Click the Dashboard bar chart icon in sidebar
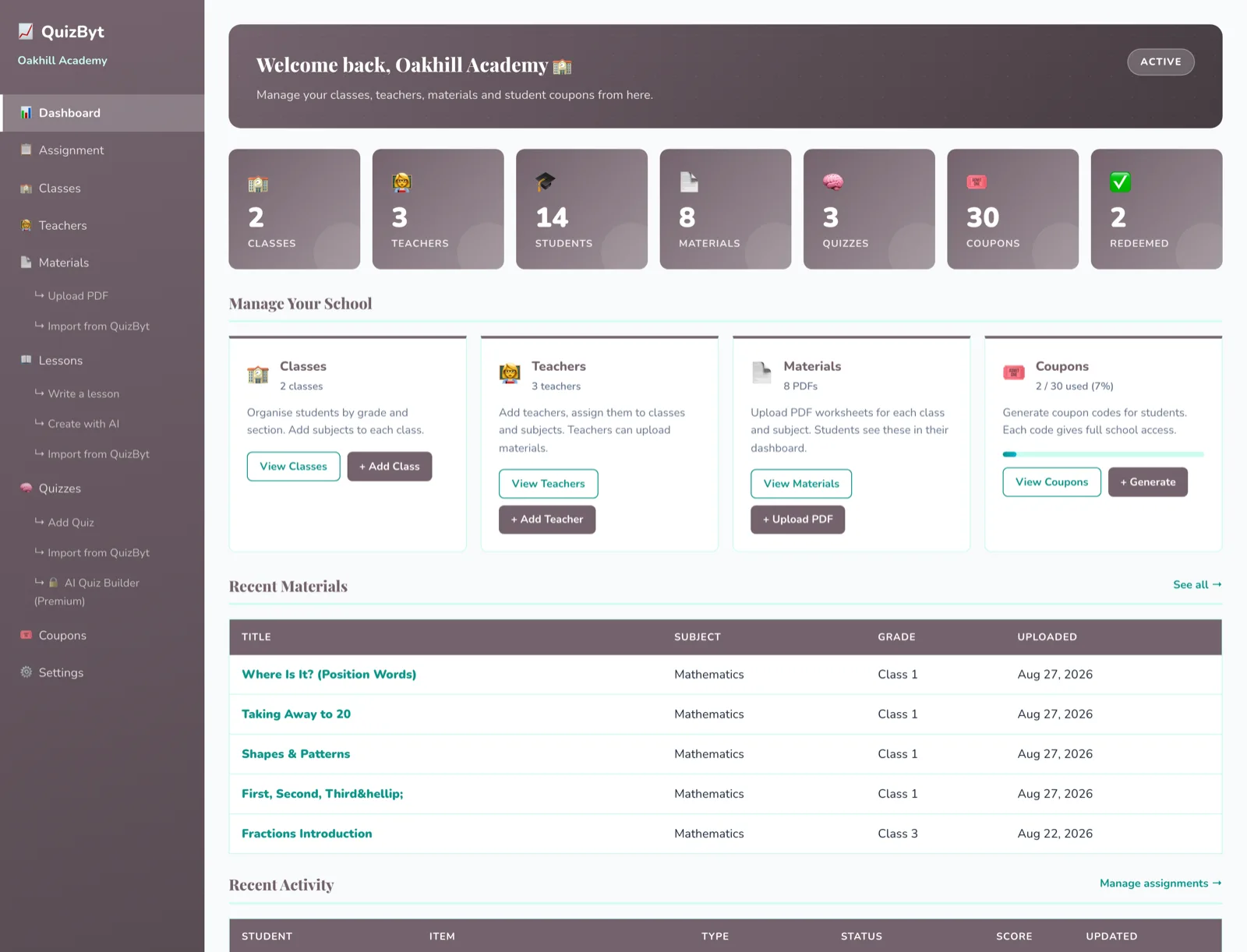 pyautogui.click(x=26, y=113)
